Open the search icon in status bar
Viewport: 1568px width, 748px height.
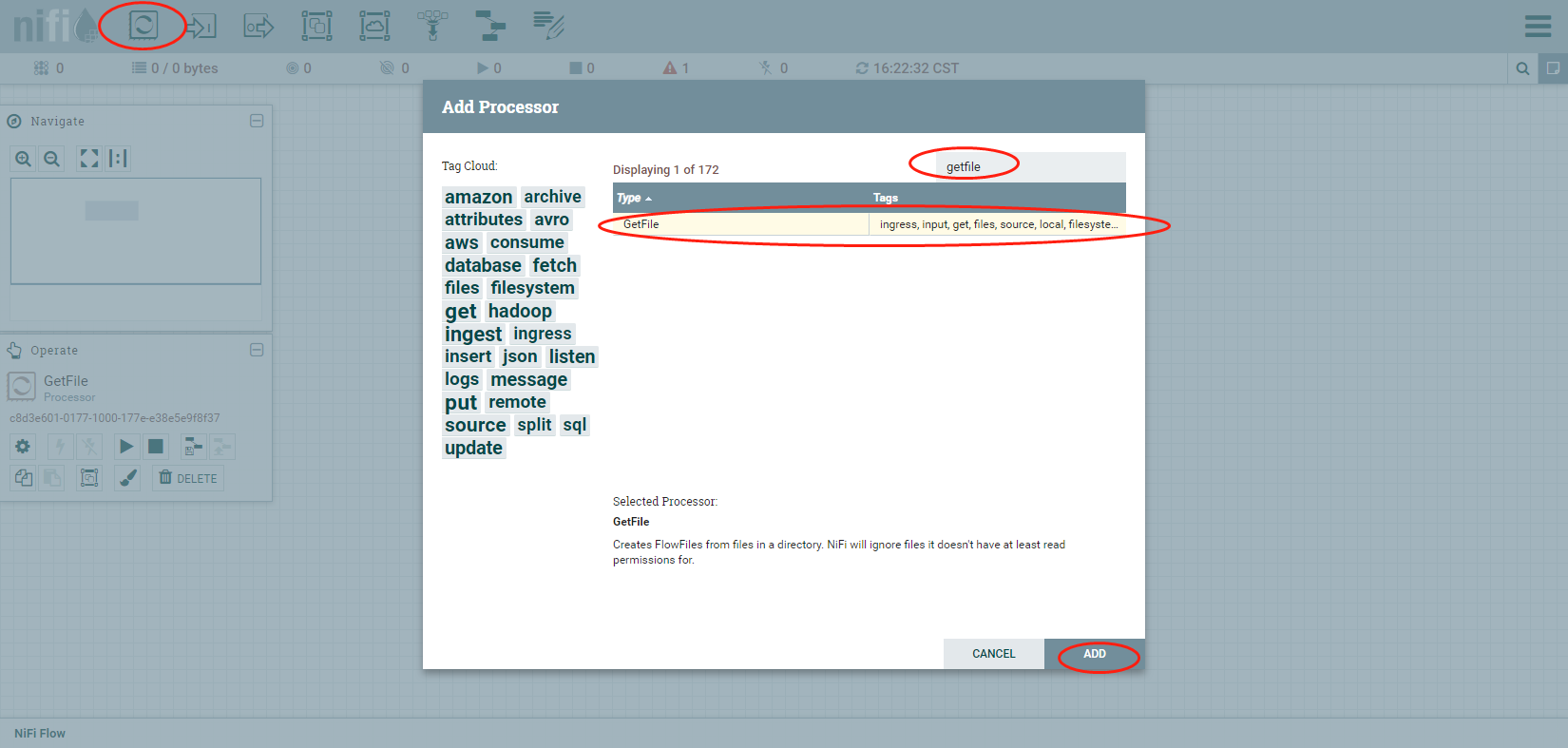pyautogui.click(x=1522, y=68)
